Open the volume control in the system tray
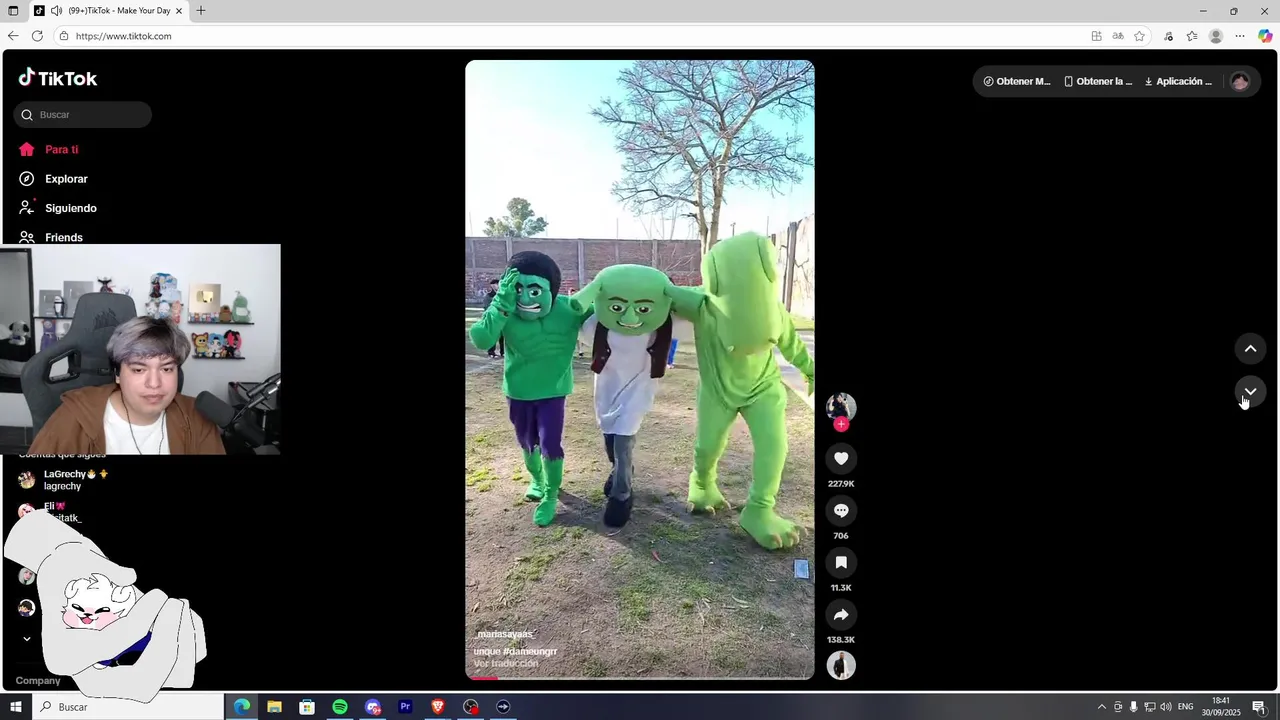Screen dimensions: 1280x720 tap(1166, 707)
